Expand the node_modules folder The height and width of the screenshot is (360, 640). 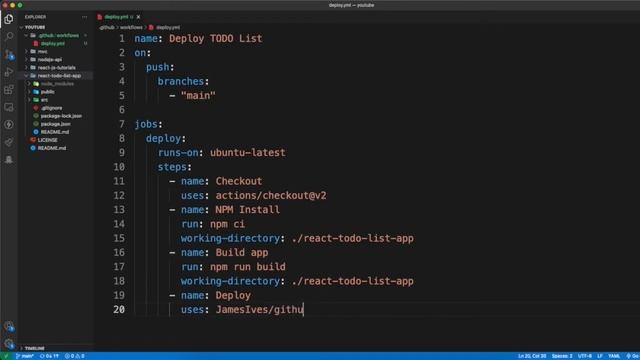[57, 84]
